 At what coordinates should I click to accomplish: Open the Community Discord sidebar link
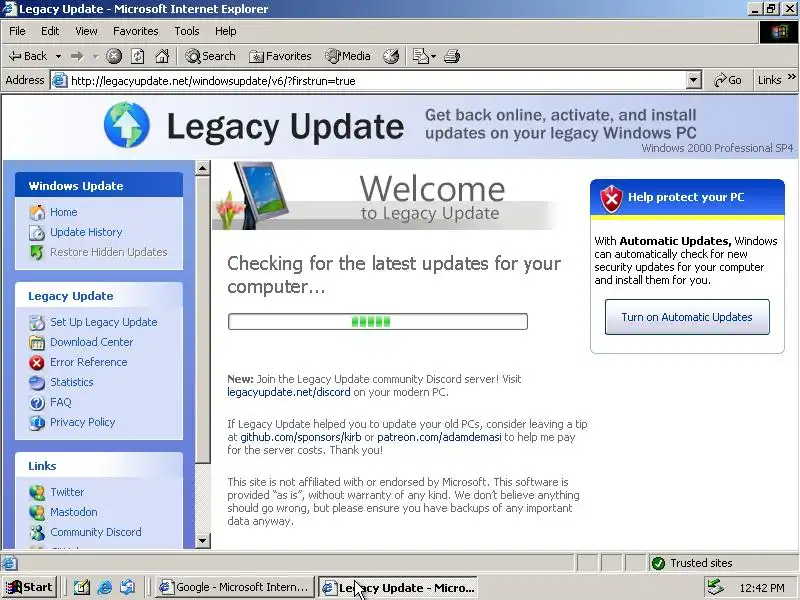[96, 532]
